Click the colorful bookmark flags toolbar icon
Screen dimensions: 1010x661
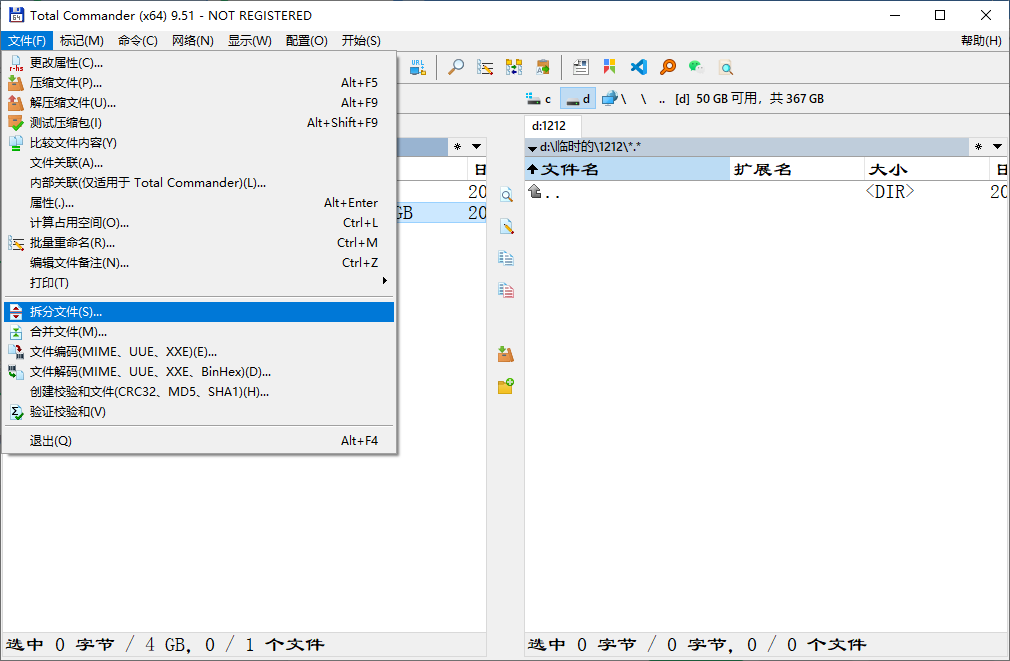click(x=609, y=67)
